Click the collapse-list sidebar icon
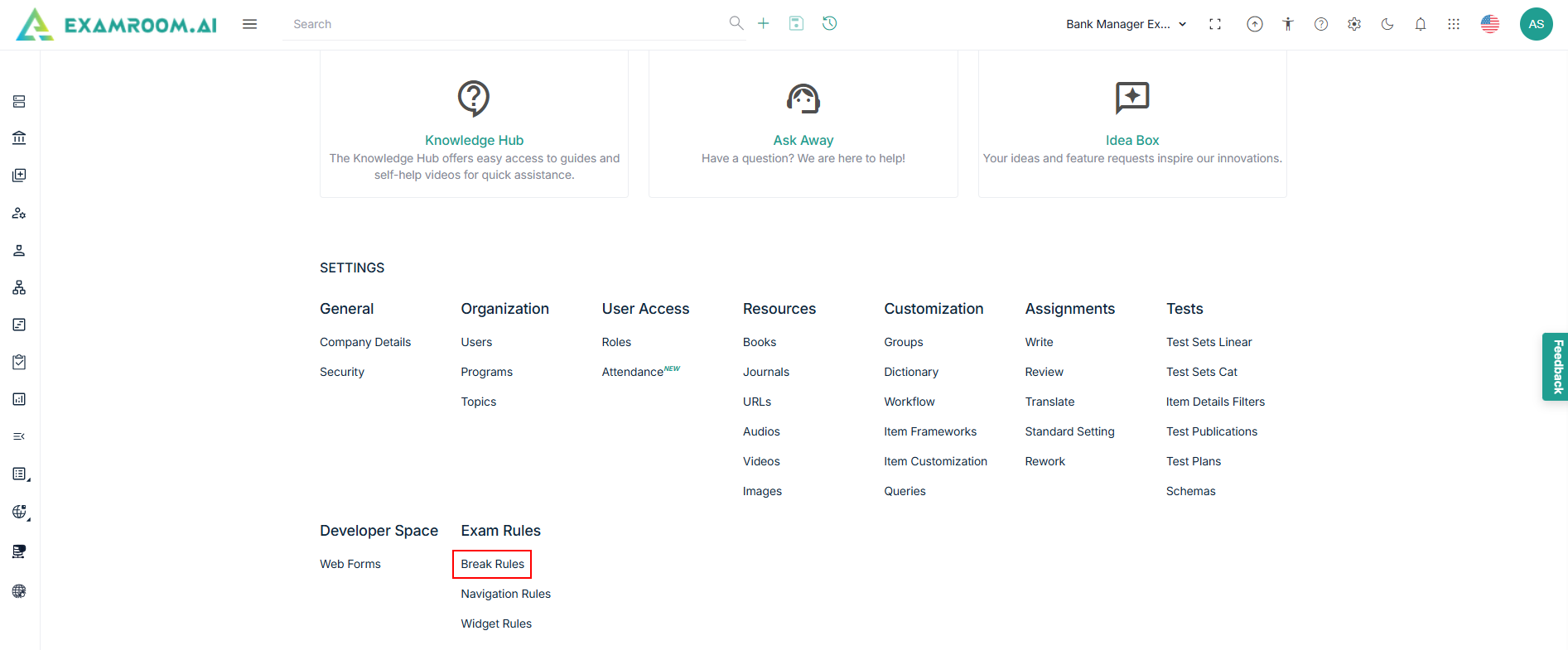 click(19, 436)
